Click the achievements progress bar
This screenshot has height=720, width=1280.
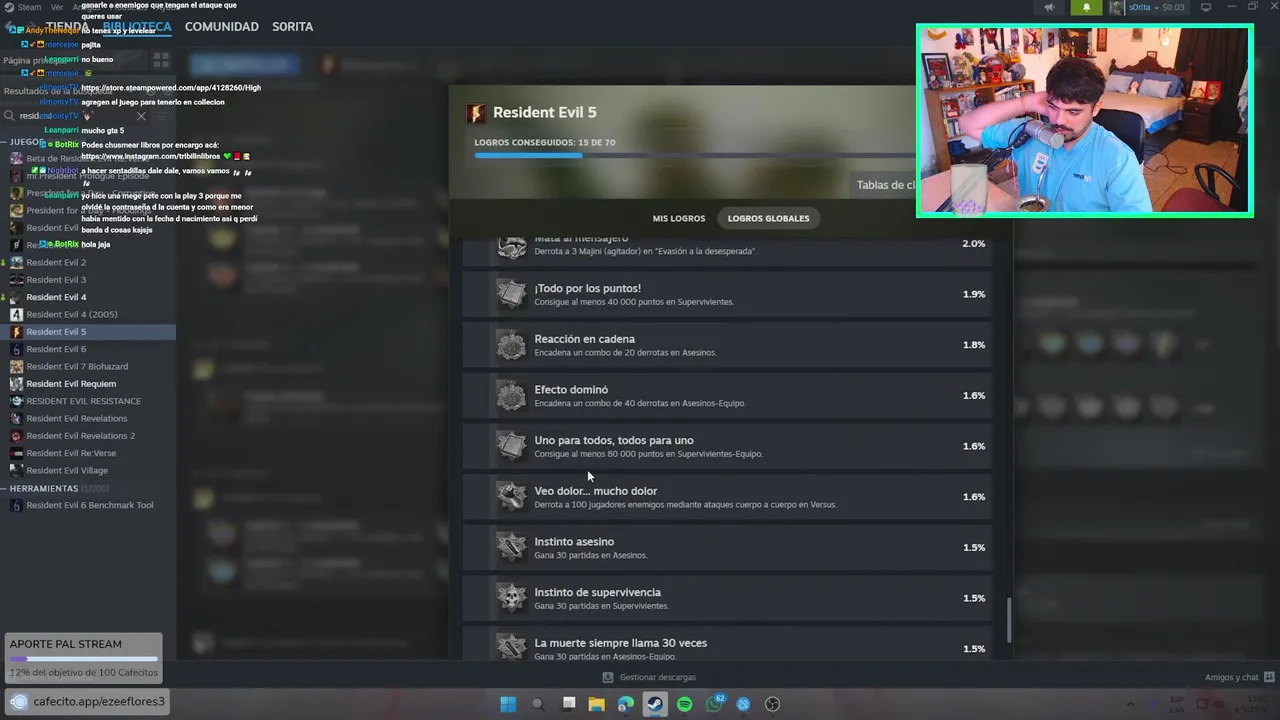pyautogui.click(x=694, y=155)
